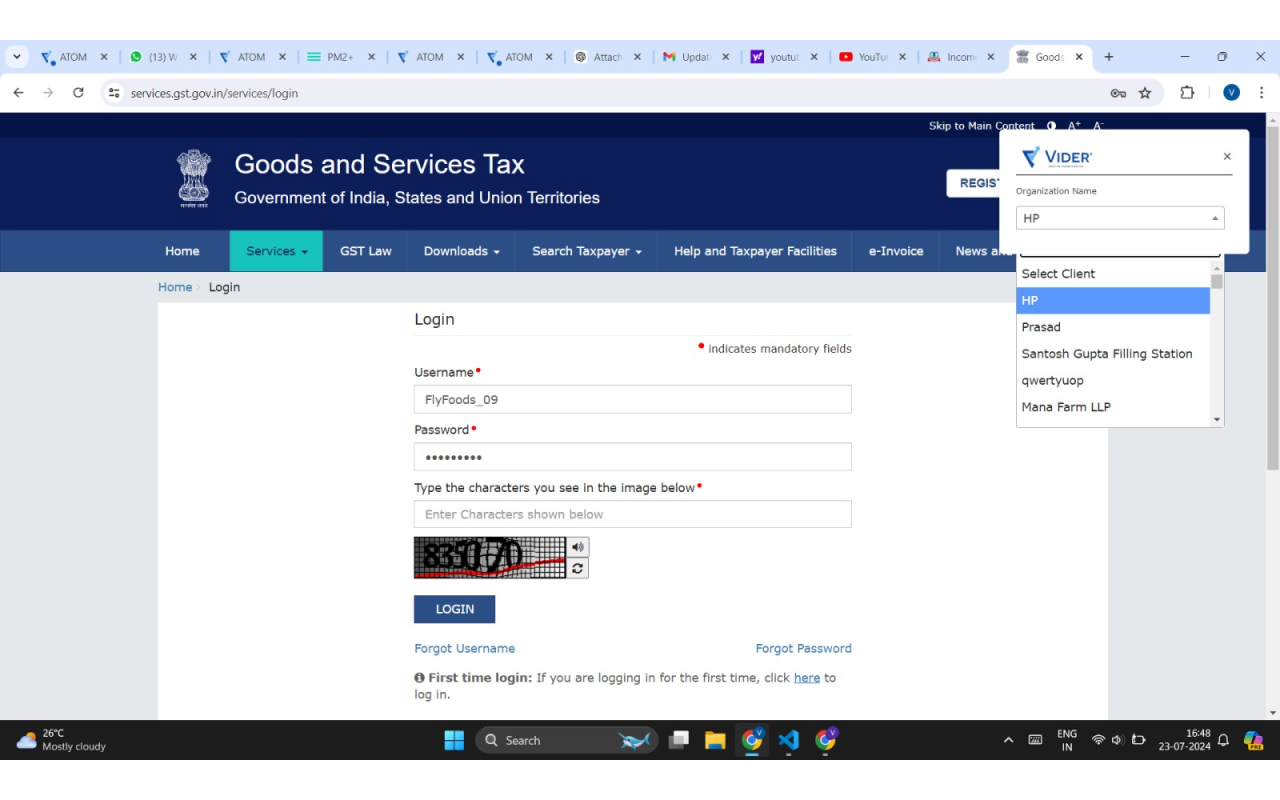The height and width of the screenshot is (800, 1280).
Task: Close the Goods and Services tab
Action: (x=1079, y=57)
